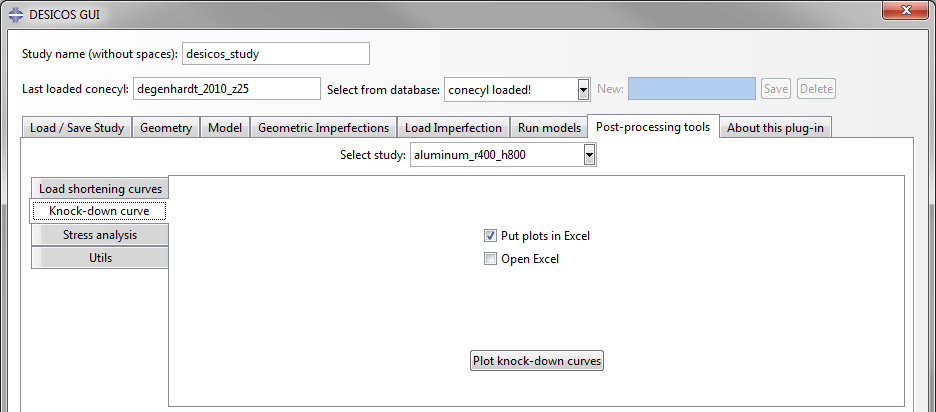Expand the Select from database dropdown arrow
This screenshot has height=412, width=936.
point(583,90)
